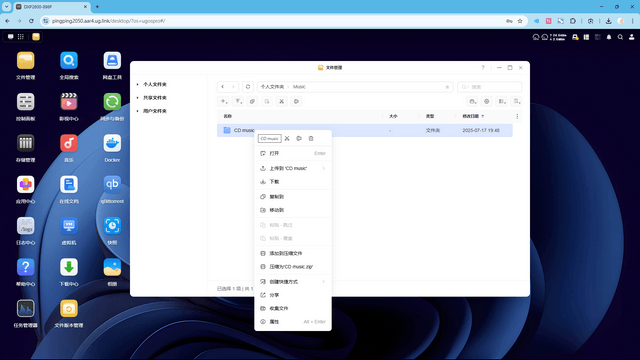Open the upload dropdown in toolbar
The height and width of the screenshot is (360, 640).
[238, 101]
